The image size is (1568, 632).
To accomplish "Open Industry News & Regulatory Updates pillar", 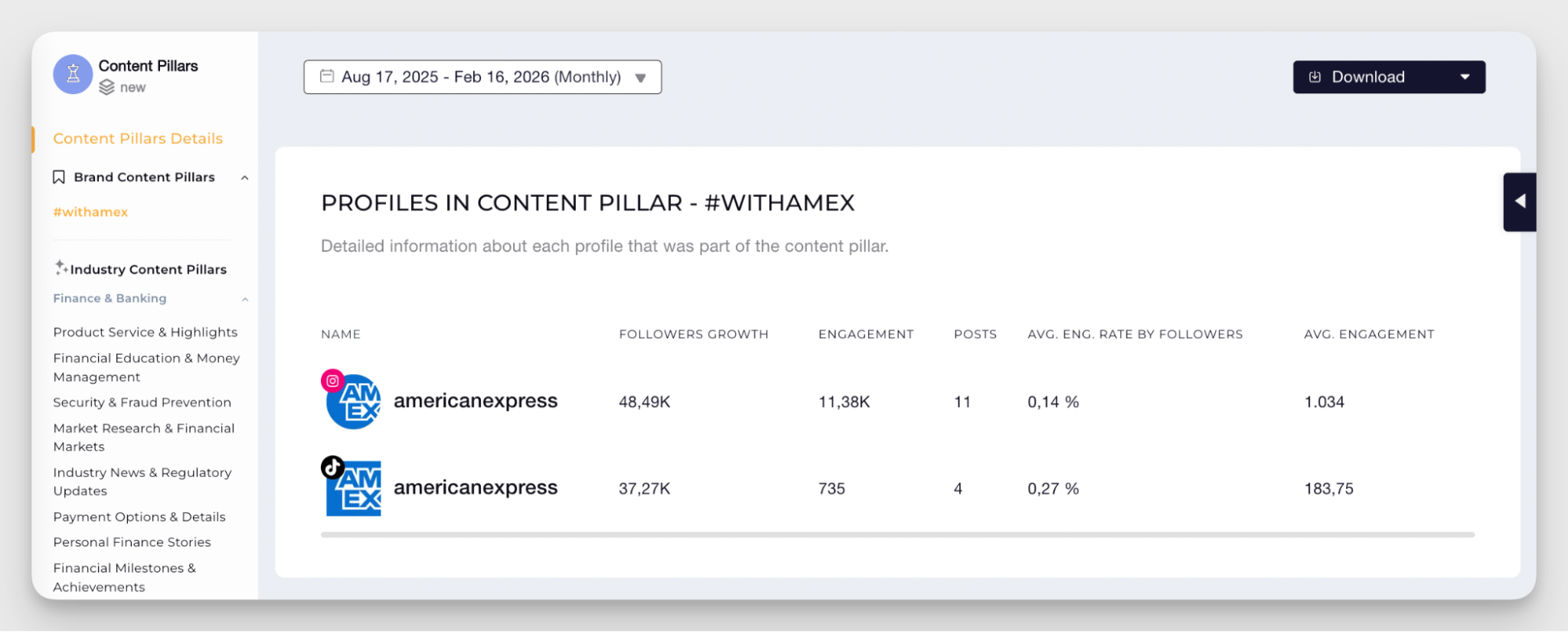I will [143, 481].
